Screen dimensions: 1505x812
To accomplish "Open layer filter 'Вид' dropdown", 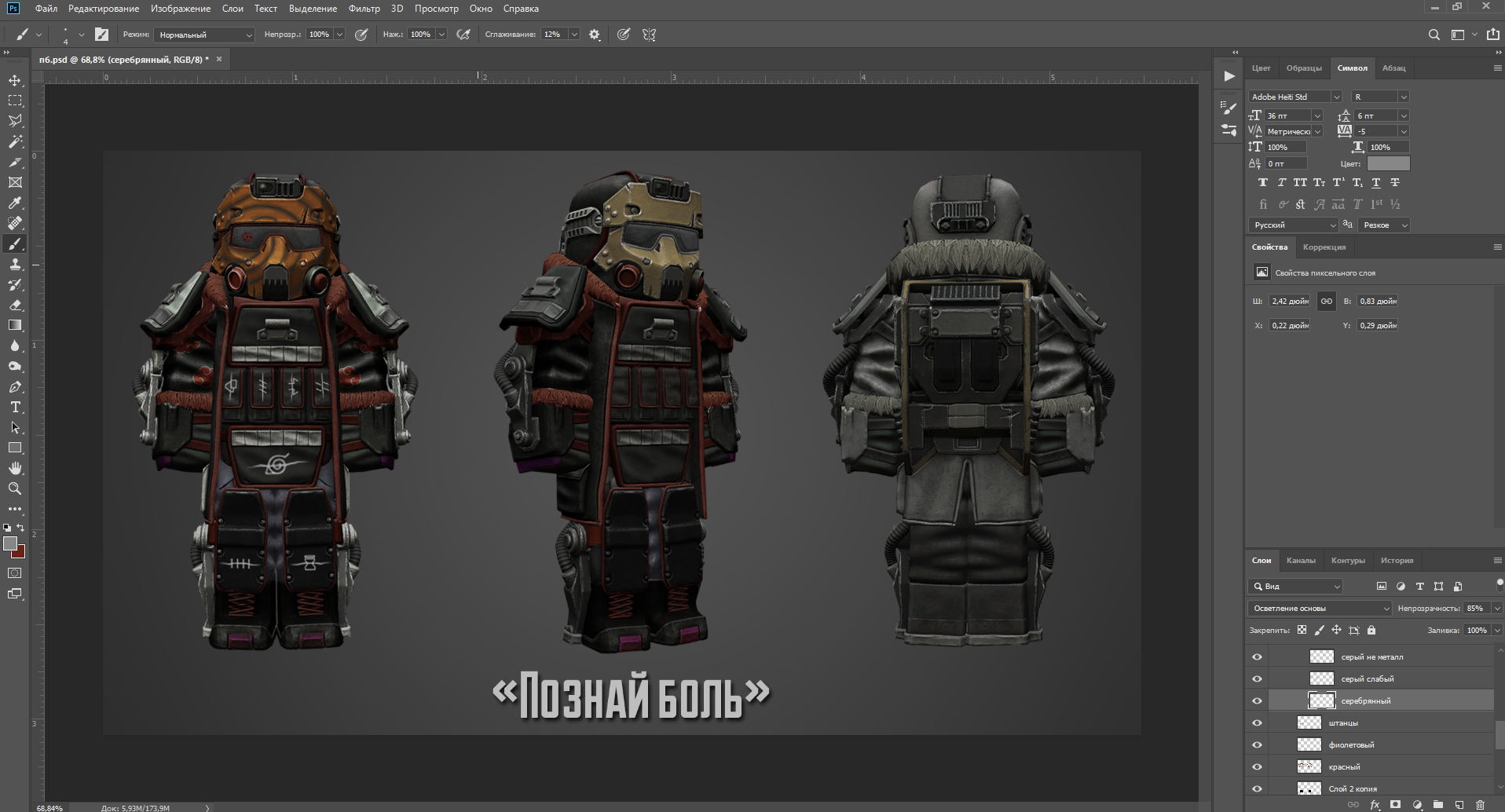I will pos(1295,586).
